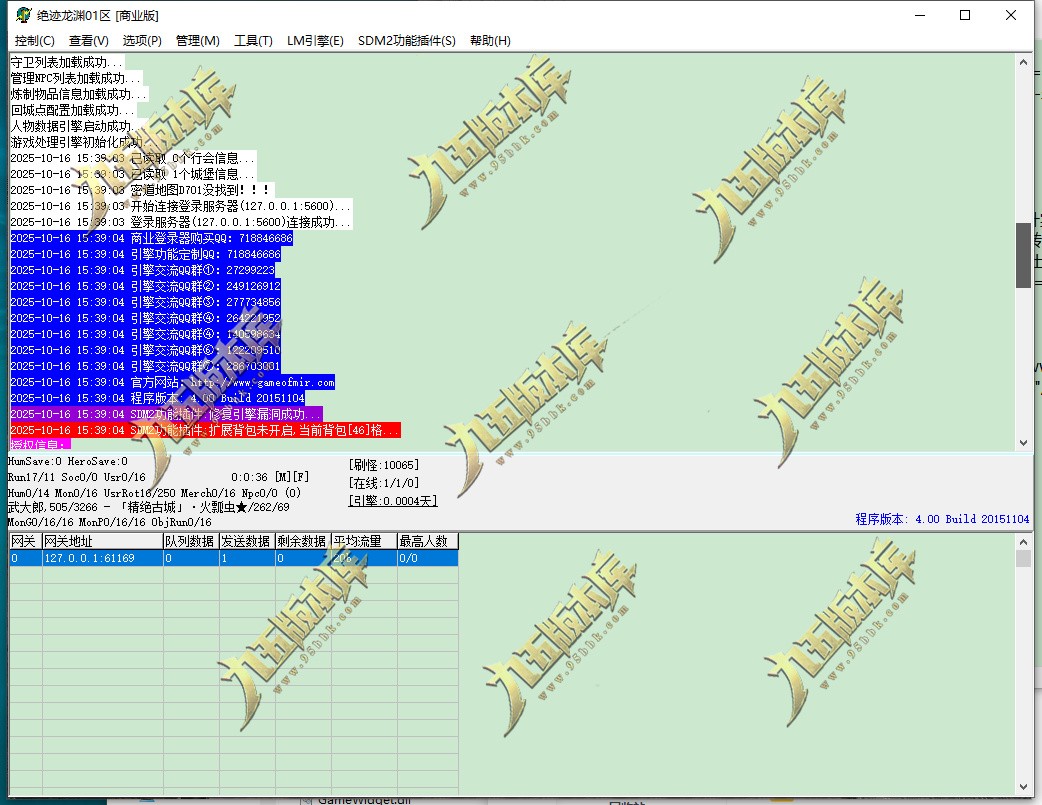Viewport: 1042px width, 805px height.
Task: Click log line 守卫列表加载成功
Action: click(67, 62)
